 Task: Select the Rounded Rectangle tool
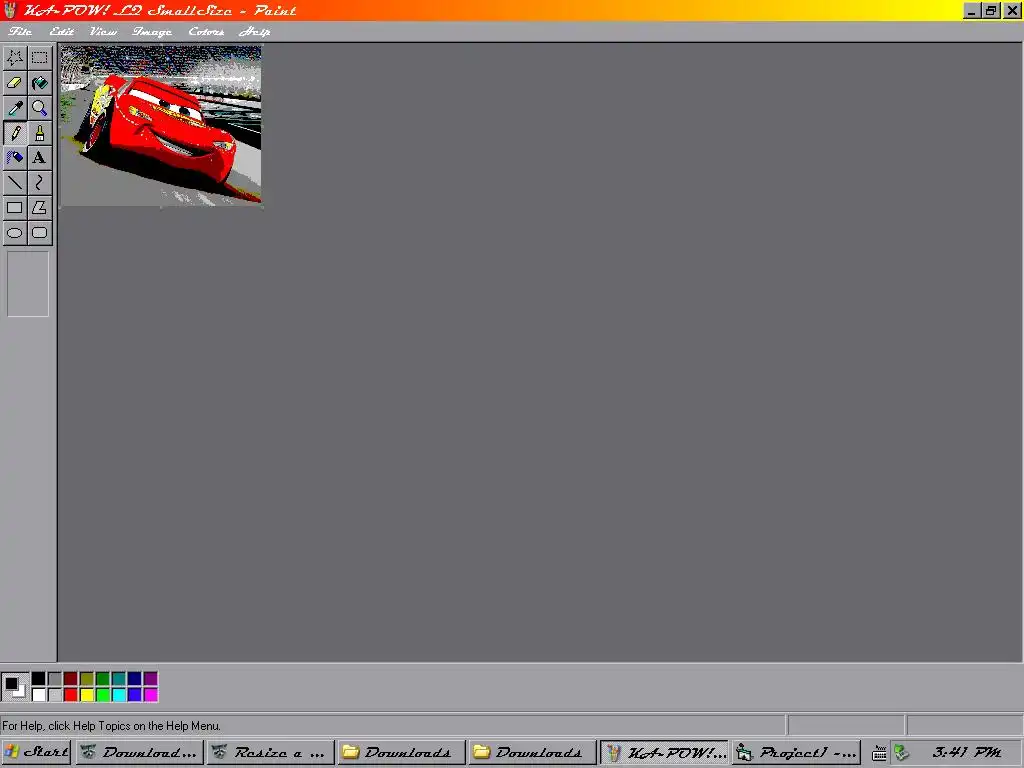tap(40, 232)
